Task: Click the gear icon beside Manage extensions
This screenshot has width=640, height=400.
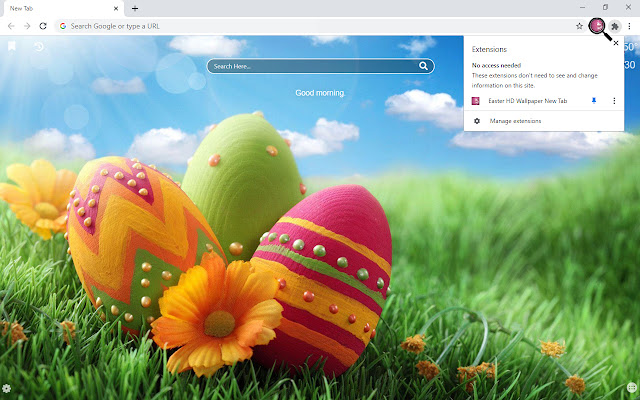Action: tap(477, 121)
